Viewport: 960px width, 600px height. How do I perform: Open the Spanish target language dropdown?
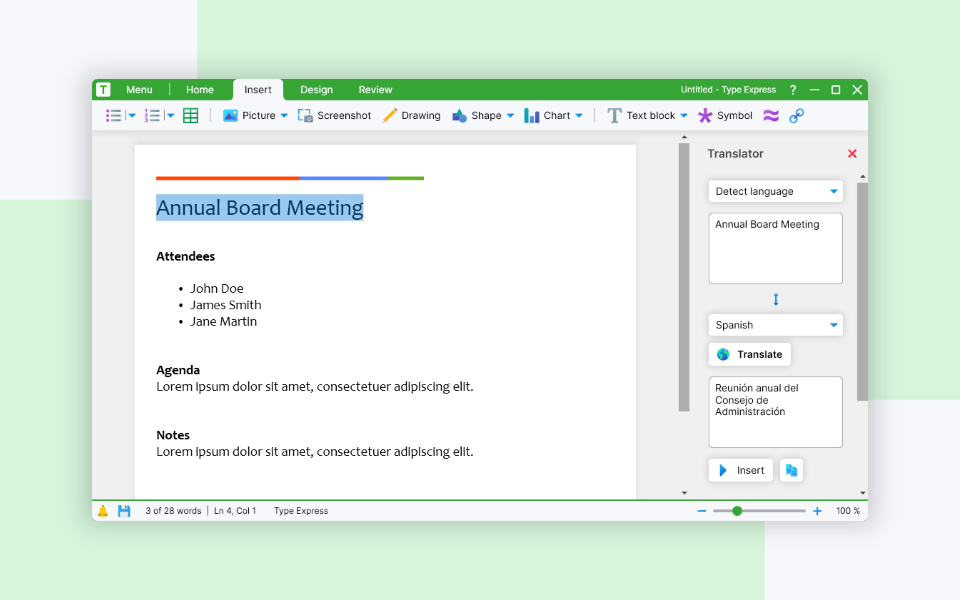click(x=776, y=325)
